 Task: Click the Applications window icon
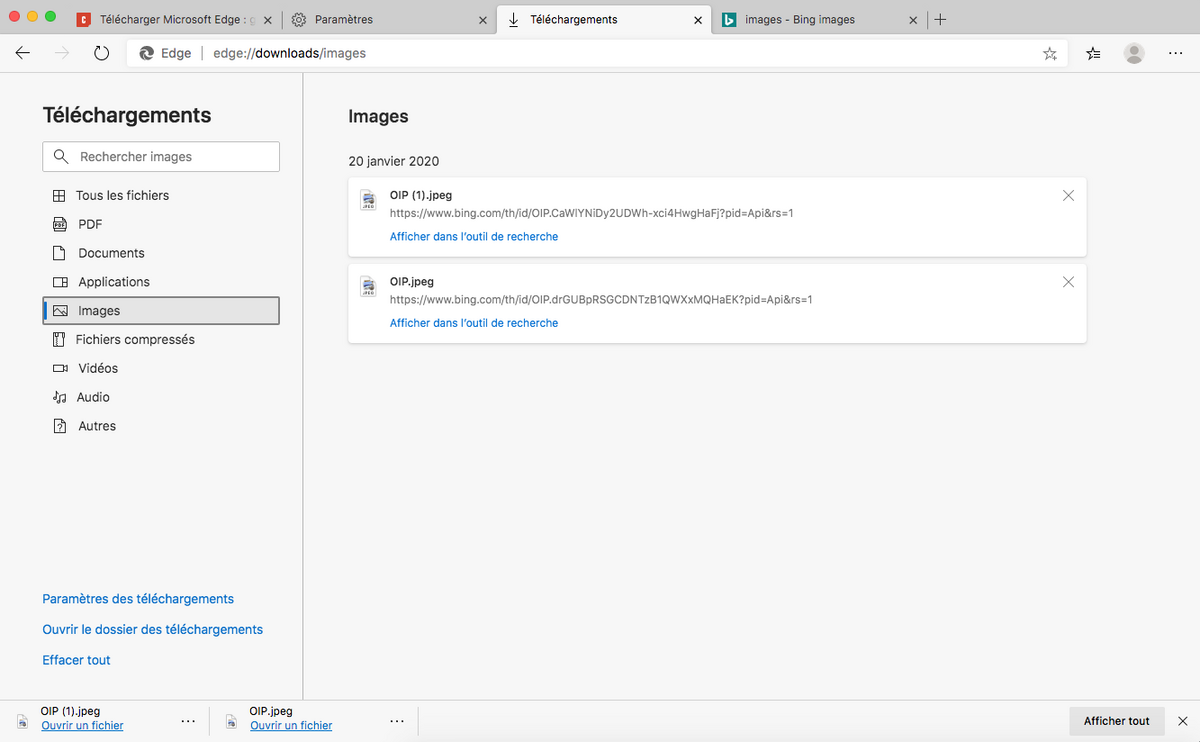click(x=60, y=282)
